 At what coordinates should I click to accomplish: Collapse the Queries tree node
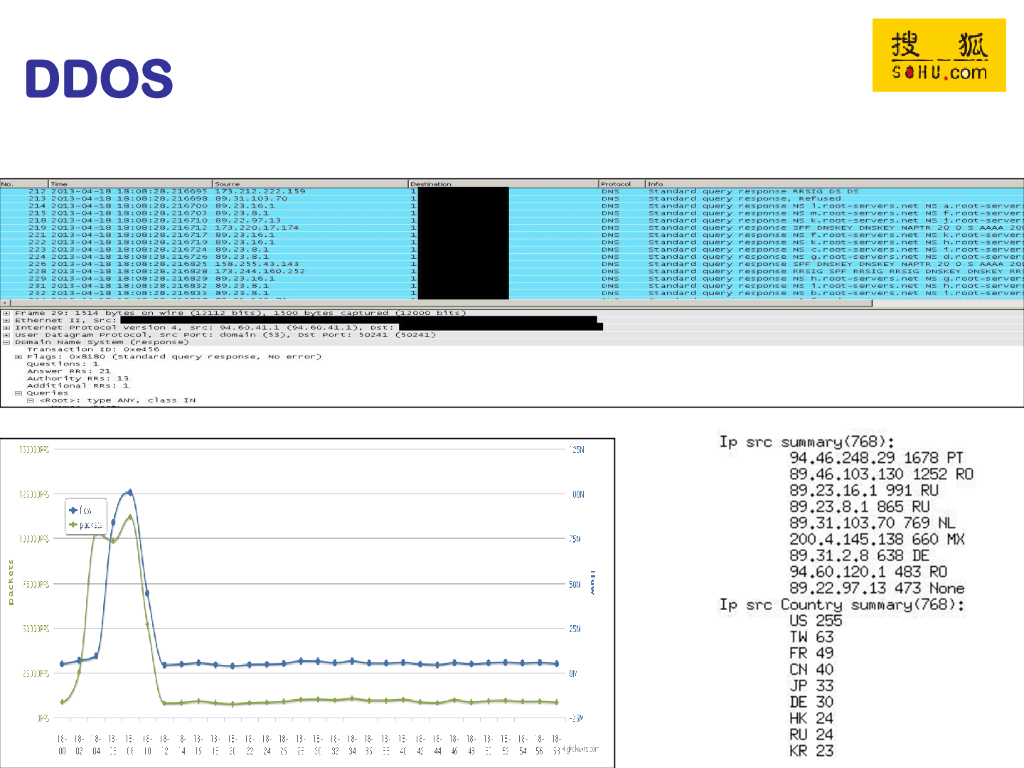17,392
